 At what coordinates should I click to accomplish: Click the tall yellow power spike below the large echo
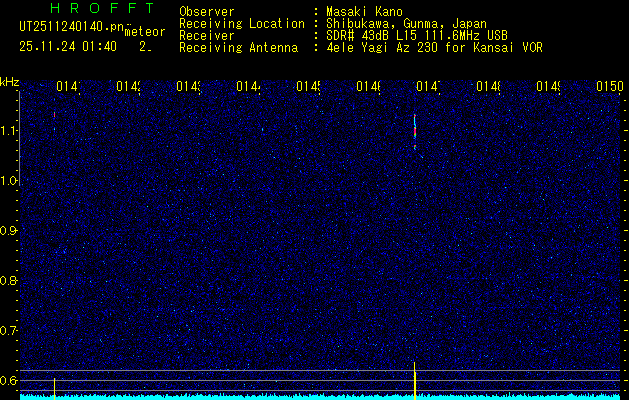coord(415,381)
